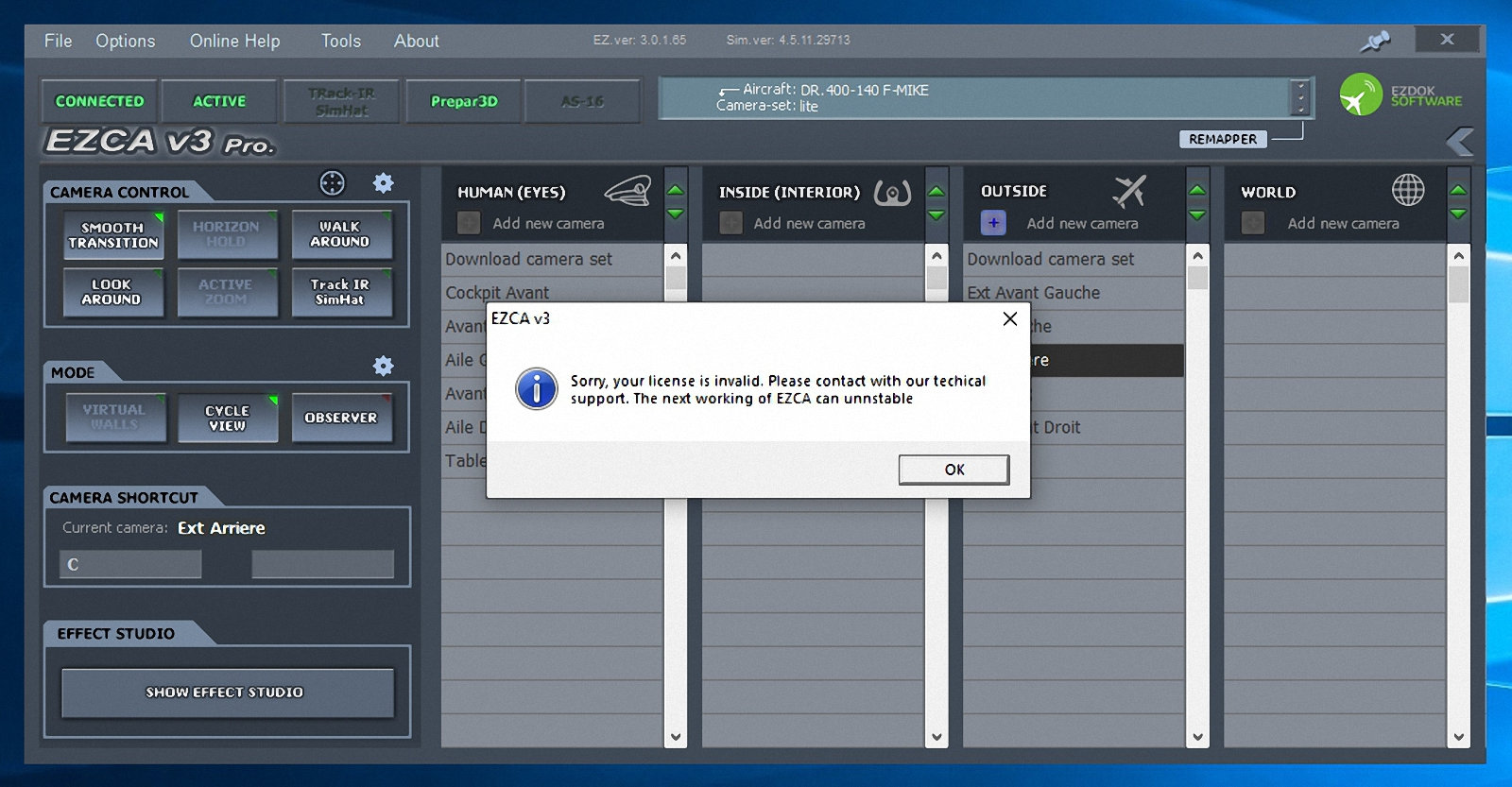Screen dimensions: 1512x787
Task: Open the About menu
Action: pyautogui.click(x=416, y=41)
